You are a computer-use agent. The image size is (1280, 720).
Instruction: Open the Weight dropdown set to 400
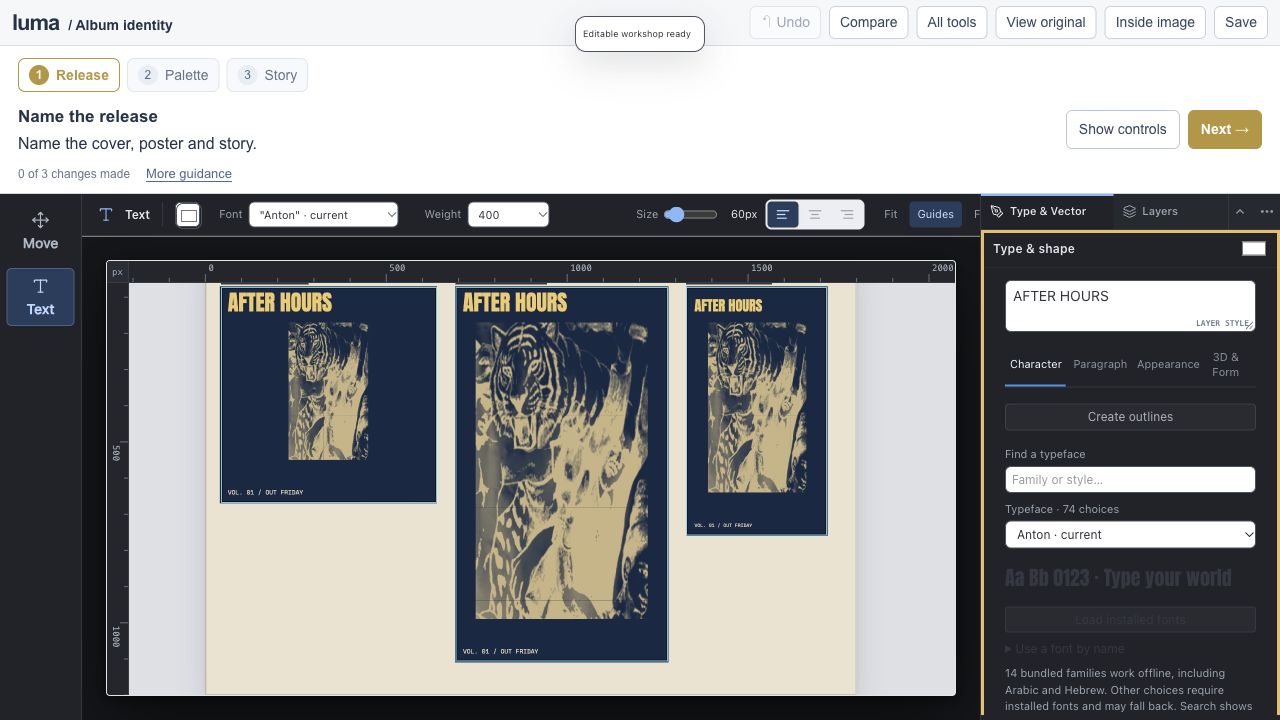[x=508, y=214]
